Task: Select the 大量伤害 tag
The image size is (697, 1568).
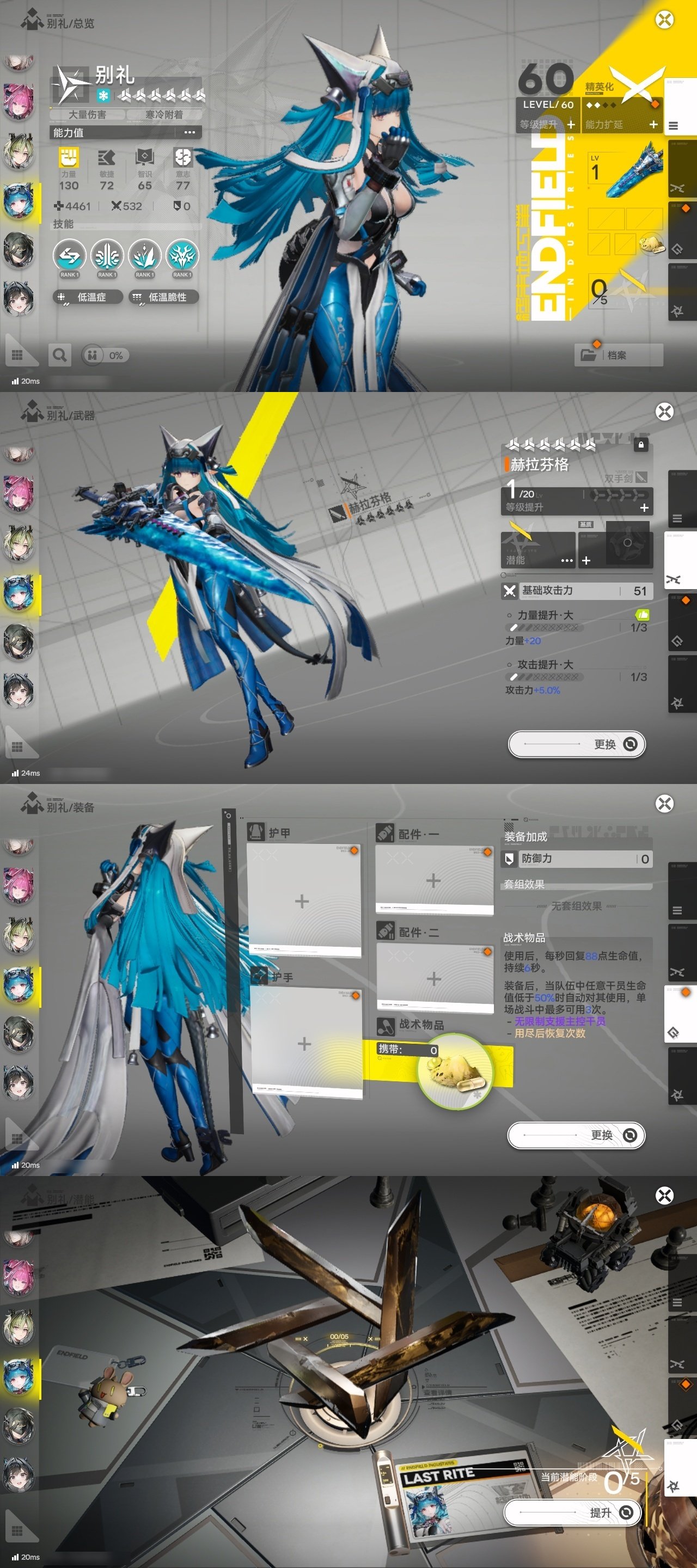Action: click(87, 114)
